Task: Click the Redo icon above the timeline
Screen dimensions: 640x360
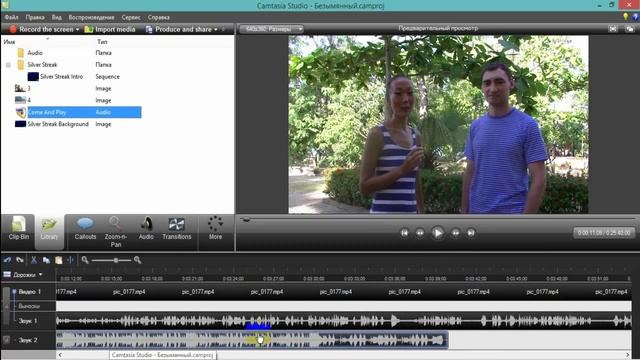Action: (19, 260)
